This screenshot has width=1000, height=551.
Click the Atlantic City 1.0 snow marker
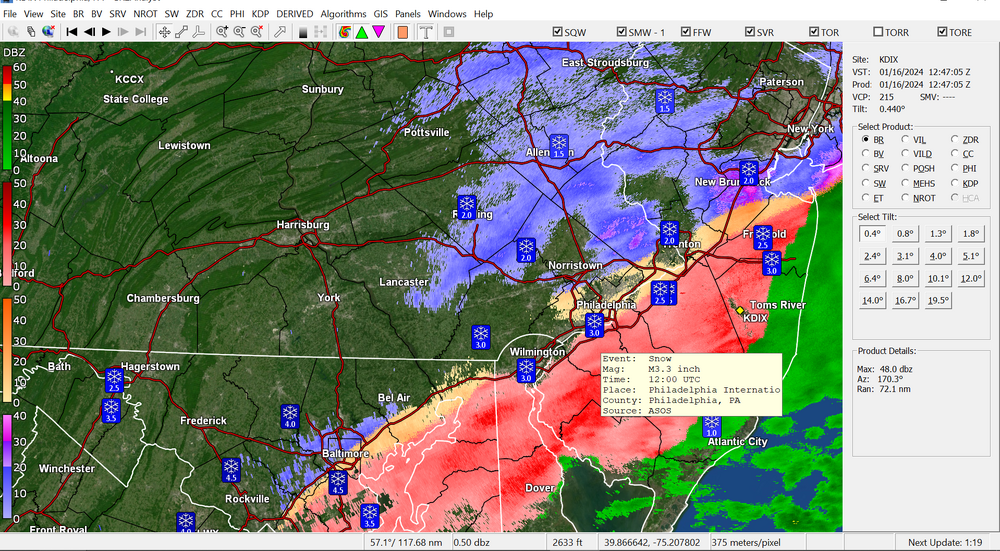[x=712, y=425]
